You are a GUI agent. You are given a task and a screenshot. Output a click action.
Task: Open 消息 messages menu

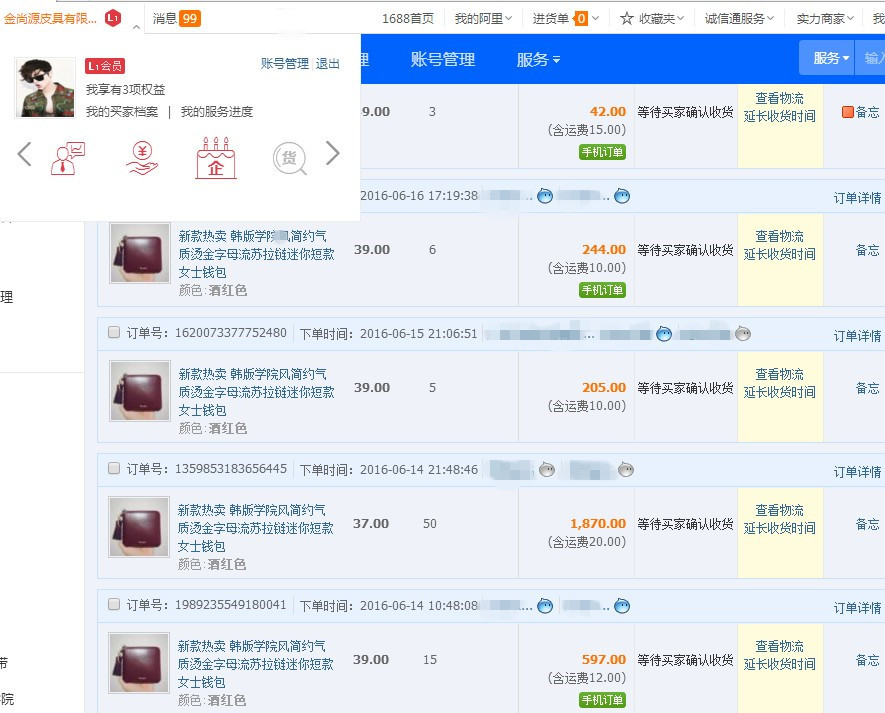click(165, 19)
